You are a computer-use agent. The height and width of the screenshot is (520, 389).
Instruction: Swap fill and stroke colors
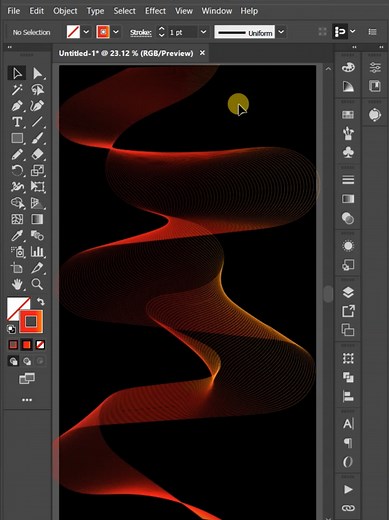41,302
